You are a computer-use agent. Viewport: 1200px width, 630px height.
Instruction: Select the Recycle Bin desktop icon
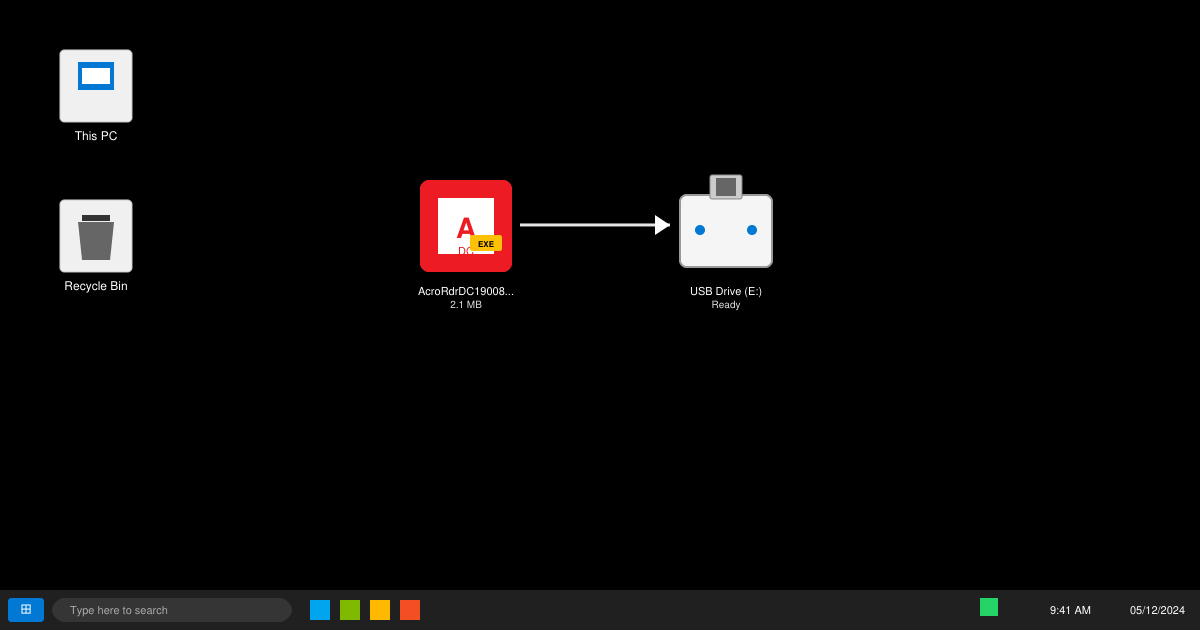pos(96,236)
